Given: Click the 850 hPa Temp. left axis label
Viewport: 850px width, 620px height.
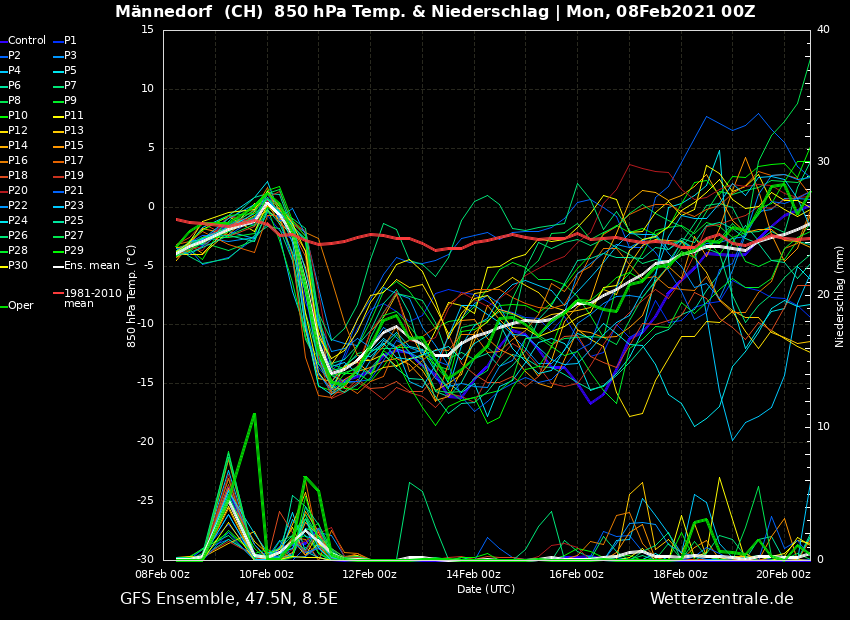Looking at the screenshot, I should click(x=132, y=296).
